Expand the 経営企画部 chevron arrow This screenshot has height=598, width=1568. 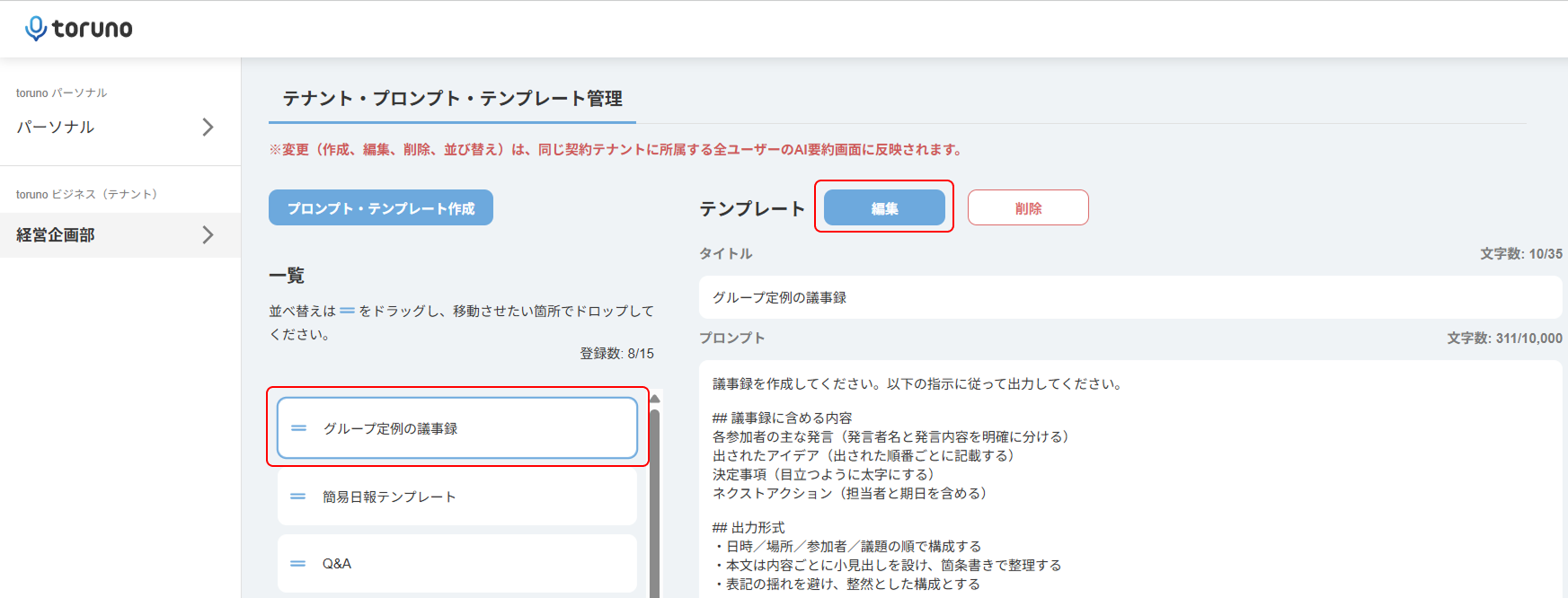pyautogui.click(x=208, y=234)
